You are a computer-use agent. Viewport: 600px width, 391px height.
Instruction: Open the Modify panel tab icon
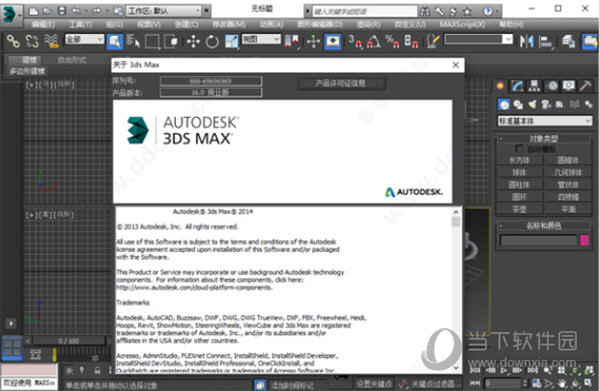(x=517, y=86)
